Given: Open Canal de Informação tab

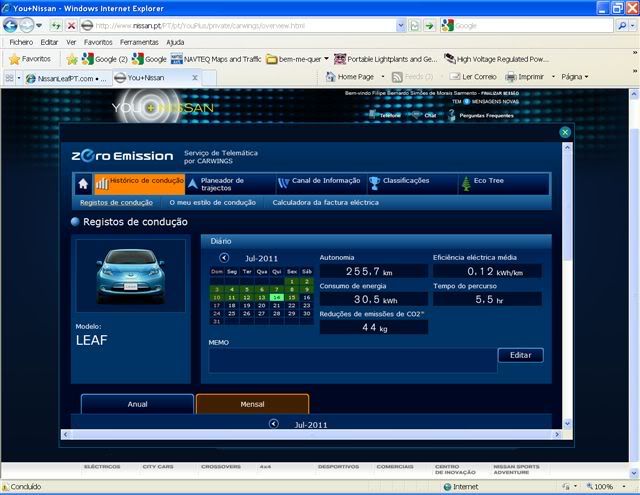Looking at the screenshot, I should click(321, 184).
